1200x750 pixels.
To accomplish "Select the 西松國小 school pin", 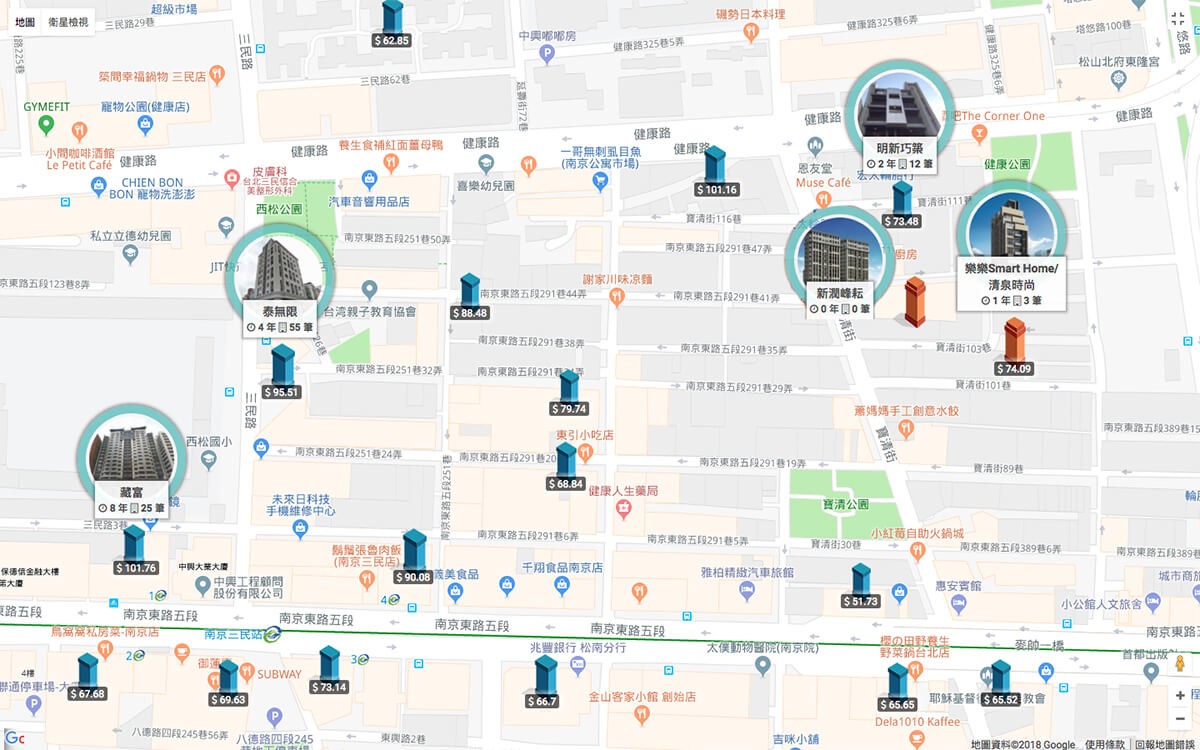I will click(x=208, y=459).
